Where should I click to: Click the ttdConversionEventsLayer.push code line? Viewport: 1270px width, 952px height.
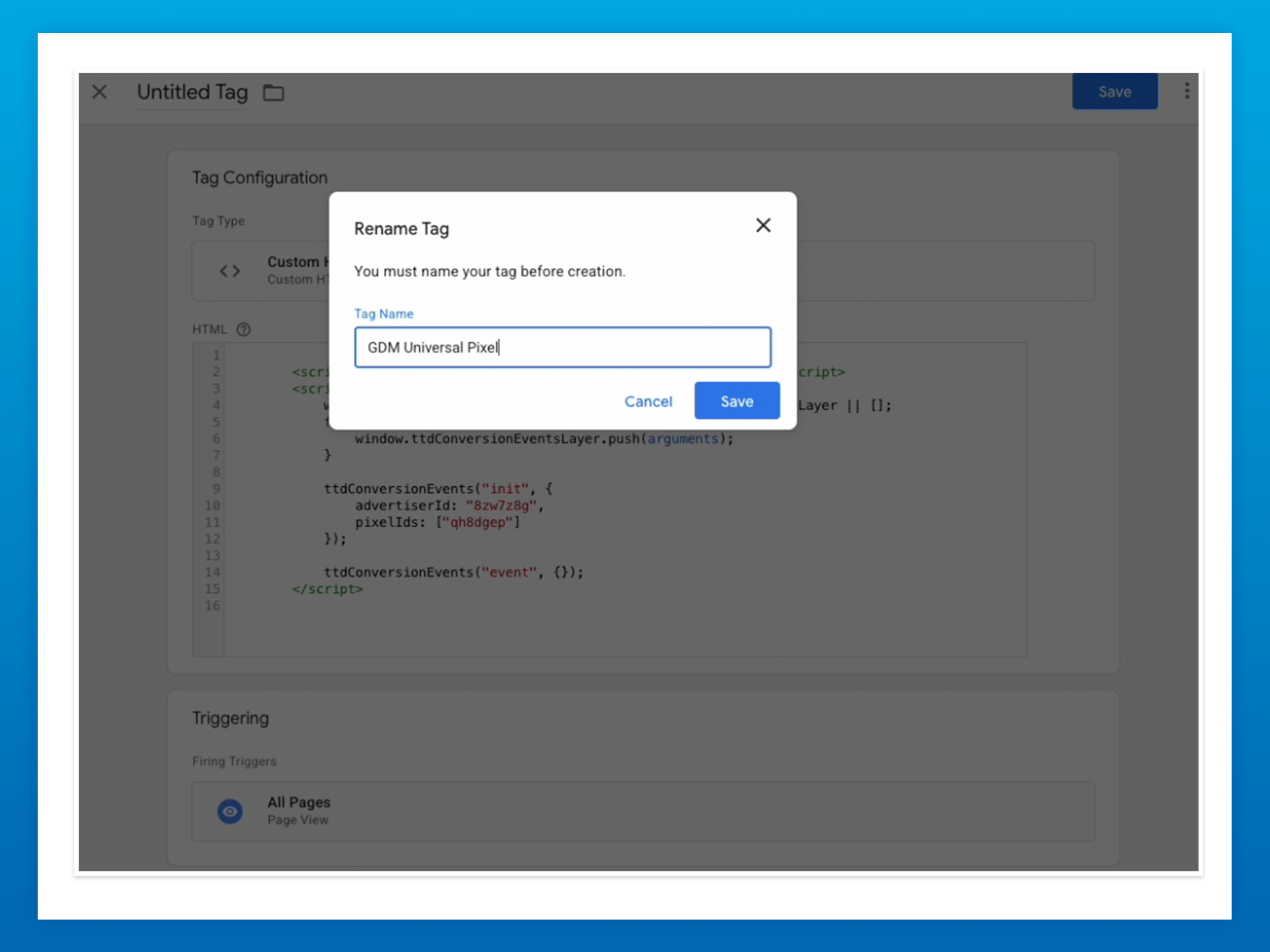(x=544, y=439)
